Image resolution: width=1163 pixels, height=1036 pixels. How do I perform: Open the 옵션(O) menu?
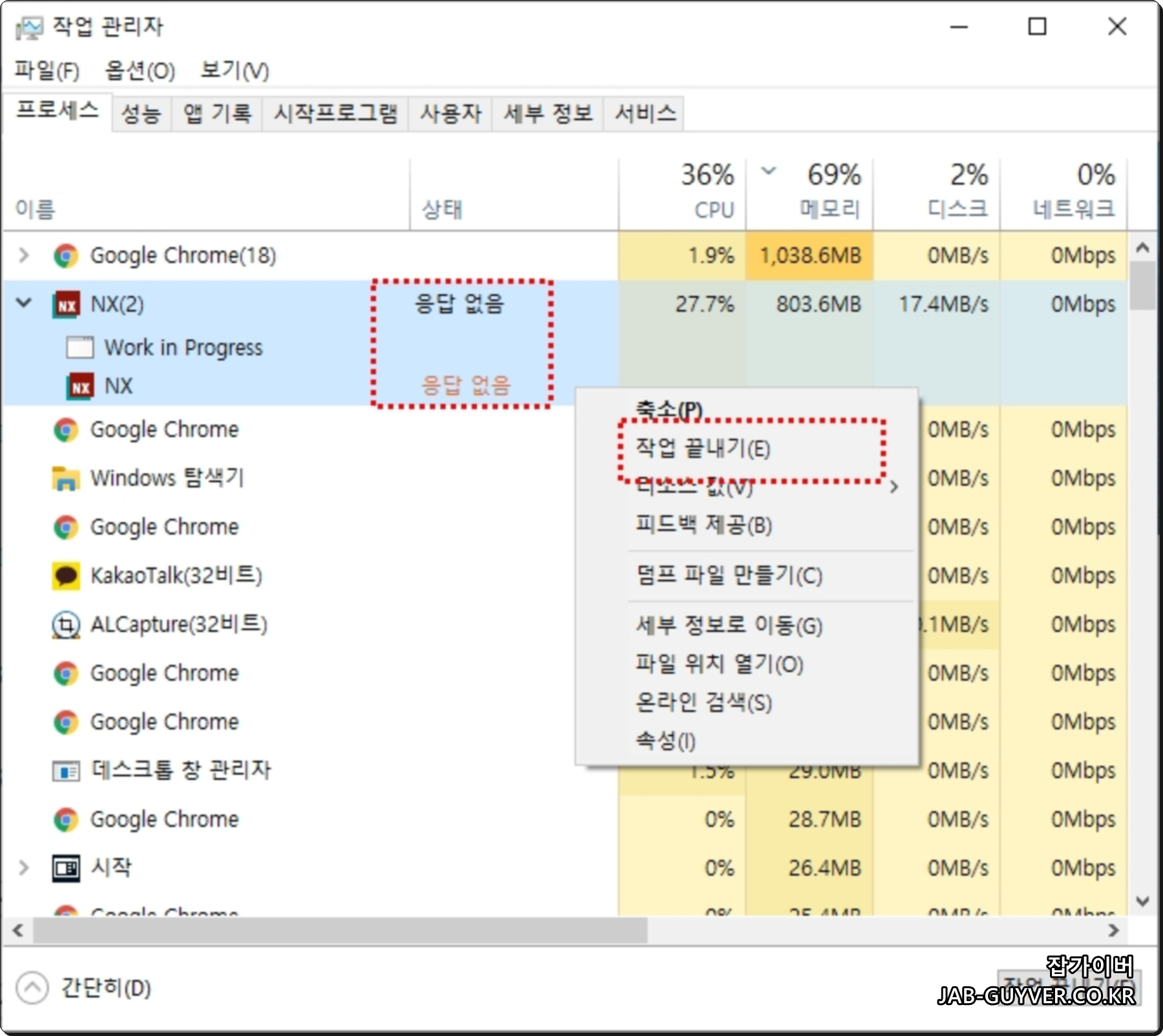click(x=140, y=70)
